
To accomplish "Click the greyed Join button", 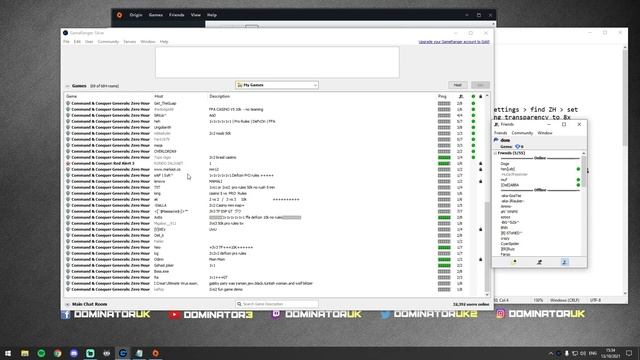I will click(x=480, y=85).
